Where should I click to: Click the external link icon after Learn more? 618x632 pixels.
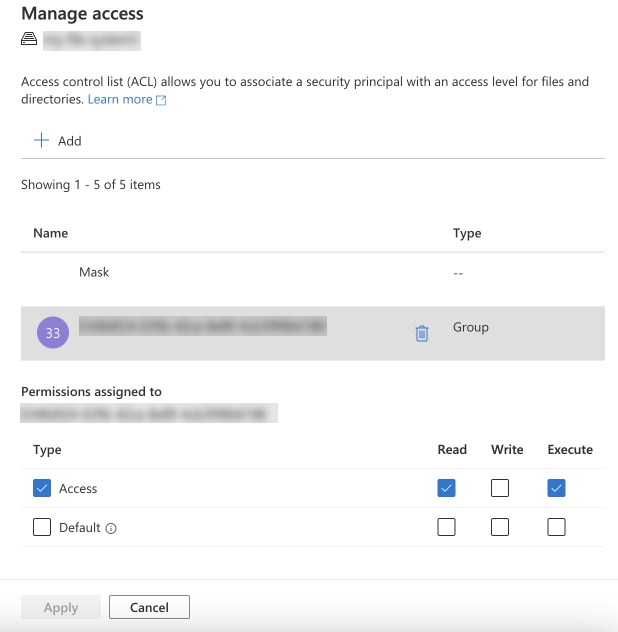point(162,101)
